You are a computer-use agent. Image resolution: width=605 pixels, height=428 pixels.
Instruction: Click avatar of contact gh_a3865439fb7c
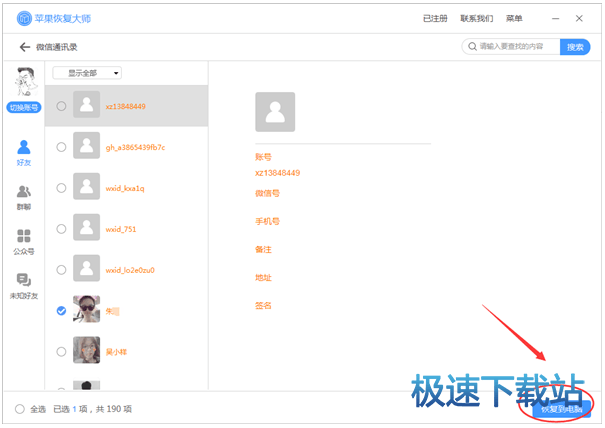(x=86, y=145)
